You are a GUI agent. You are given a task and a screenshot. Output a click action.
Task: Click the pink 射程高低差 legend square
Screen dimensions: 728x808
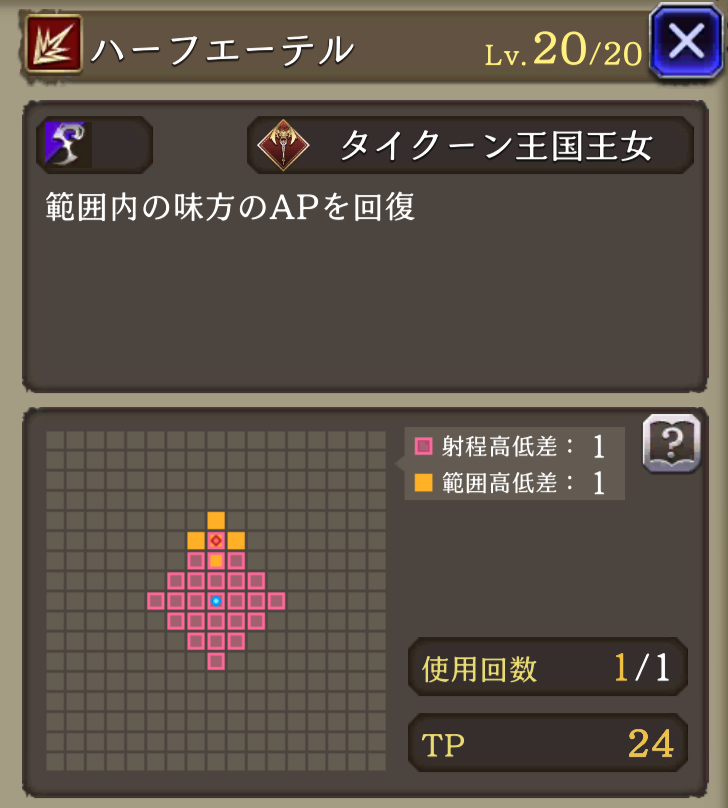[x=423, y=446]
